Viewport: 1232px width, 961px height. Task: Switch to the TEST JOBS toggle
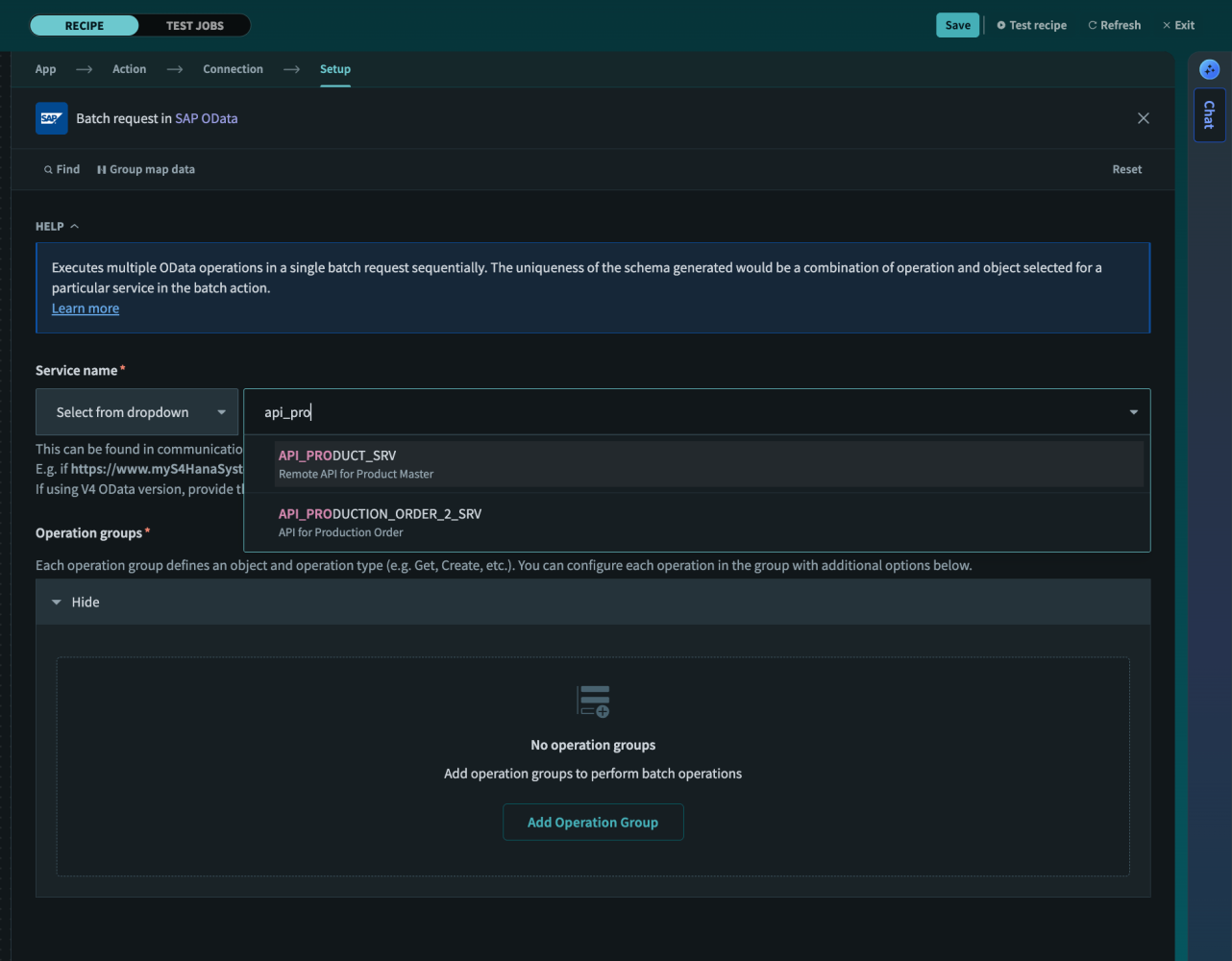click(x=195, y=25)
